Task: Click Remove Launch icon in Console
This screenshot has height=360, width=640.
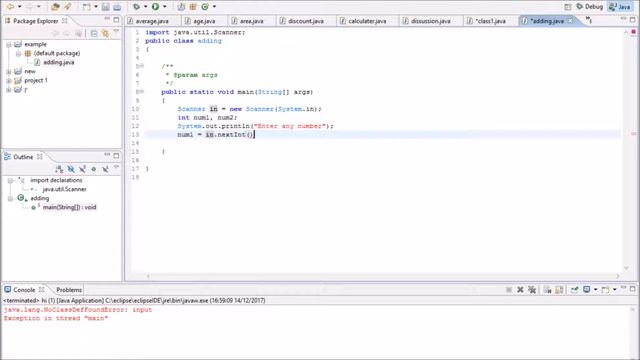Action: click(520, 290)
